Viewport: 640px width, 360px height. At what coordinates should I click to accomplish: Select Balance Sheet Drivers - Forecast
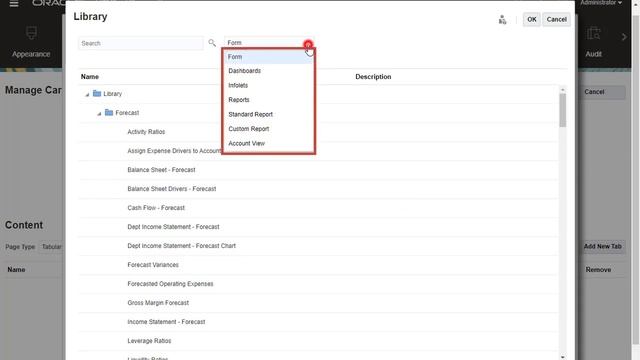[172, 189]
